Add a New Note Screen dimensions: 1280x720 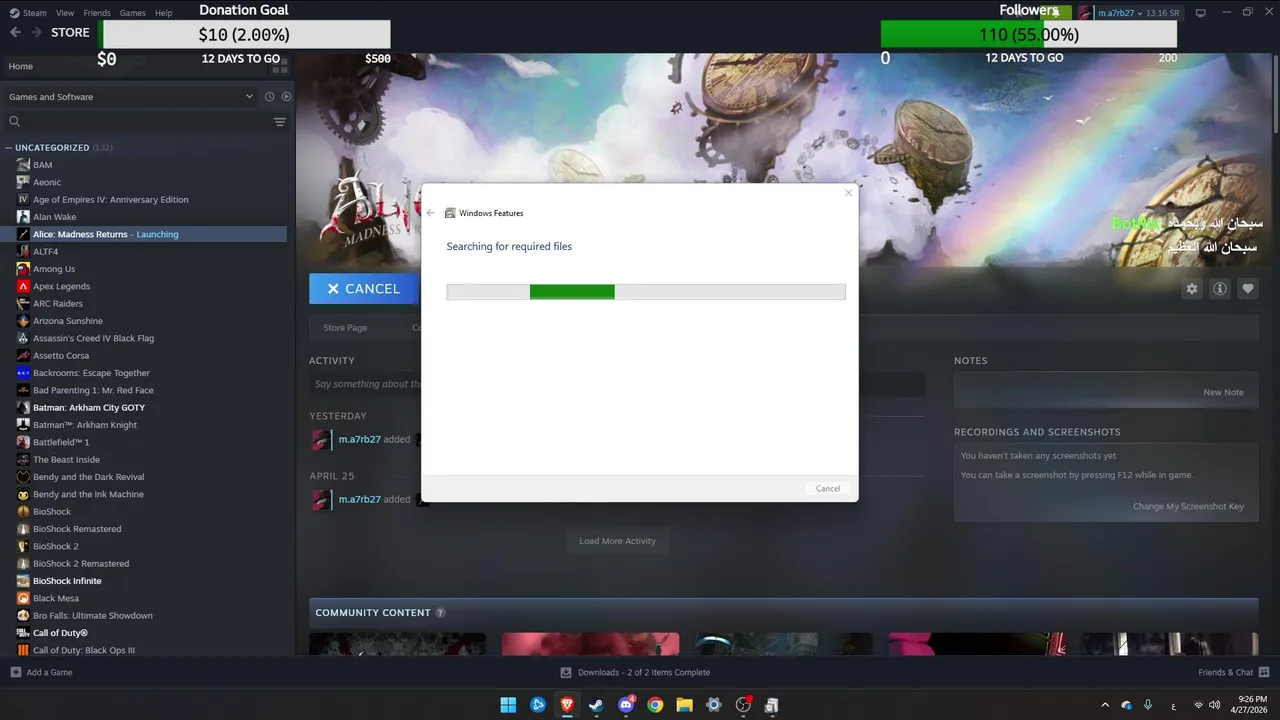(1223, 392)
